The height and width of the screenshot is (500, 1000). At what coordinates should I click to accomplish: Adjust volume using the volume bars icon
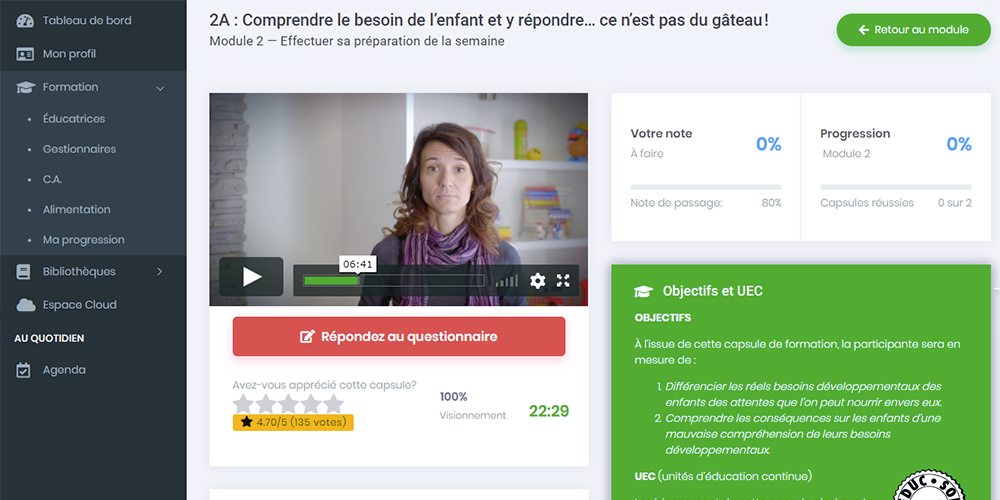pos(506,281)
